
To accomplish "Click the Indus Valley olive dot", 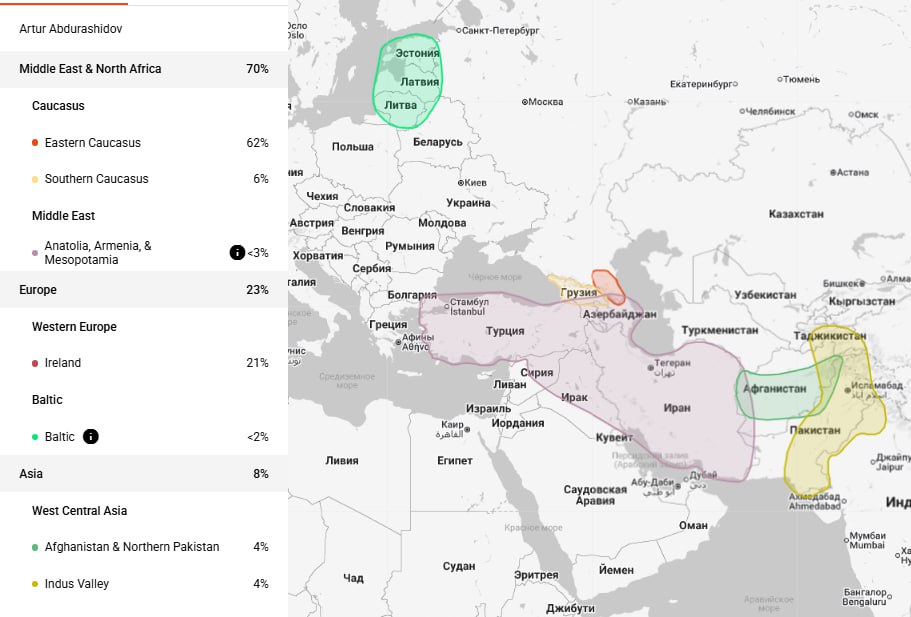I will pos(35,584).
